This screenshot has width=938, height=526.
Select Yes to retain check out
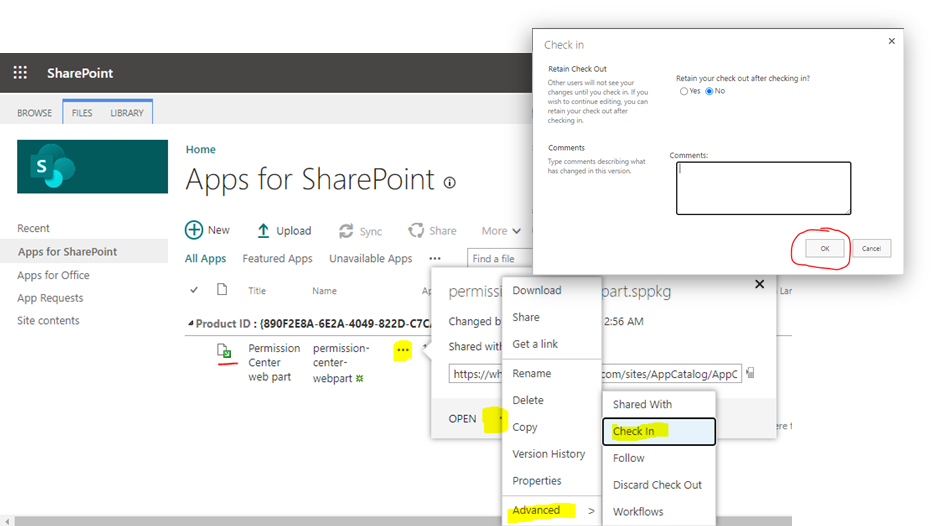coord(684,92)
